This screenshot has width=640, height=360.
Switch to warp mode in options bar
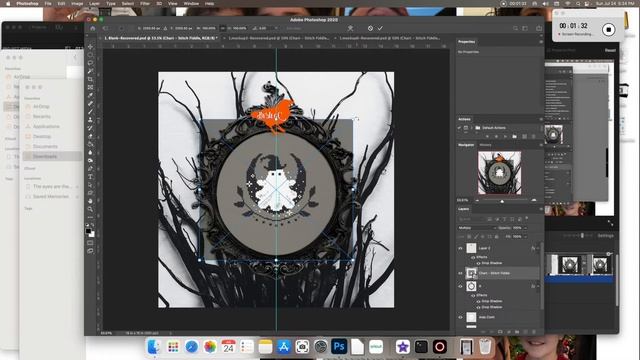point(350,28)
